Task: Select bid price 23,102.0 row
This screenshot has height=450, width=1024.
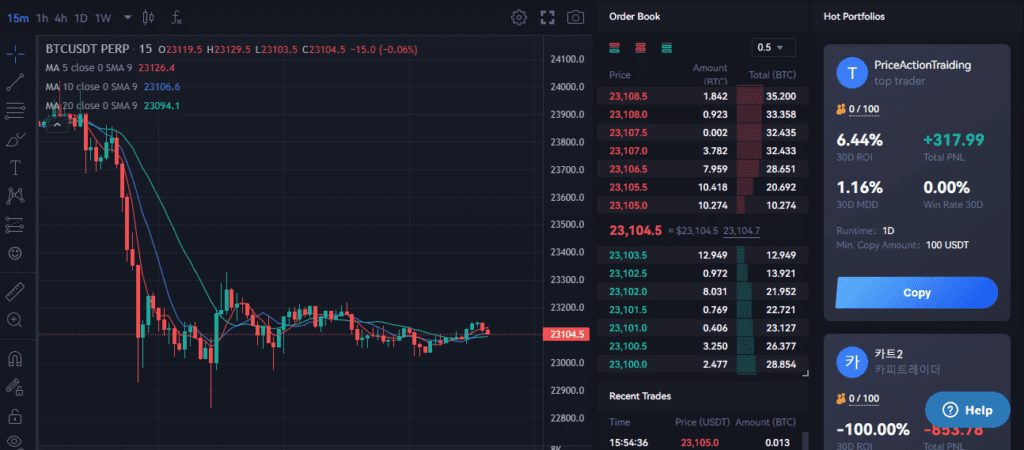Action: pos(702,291)
